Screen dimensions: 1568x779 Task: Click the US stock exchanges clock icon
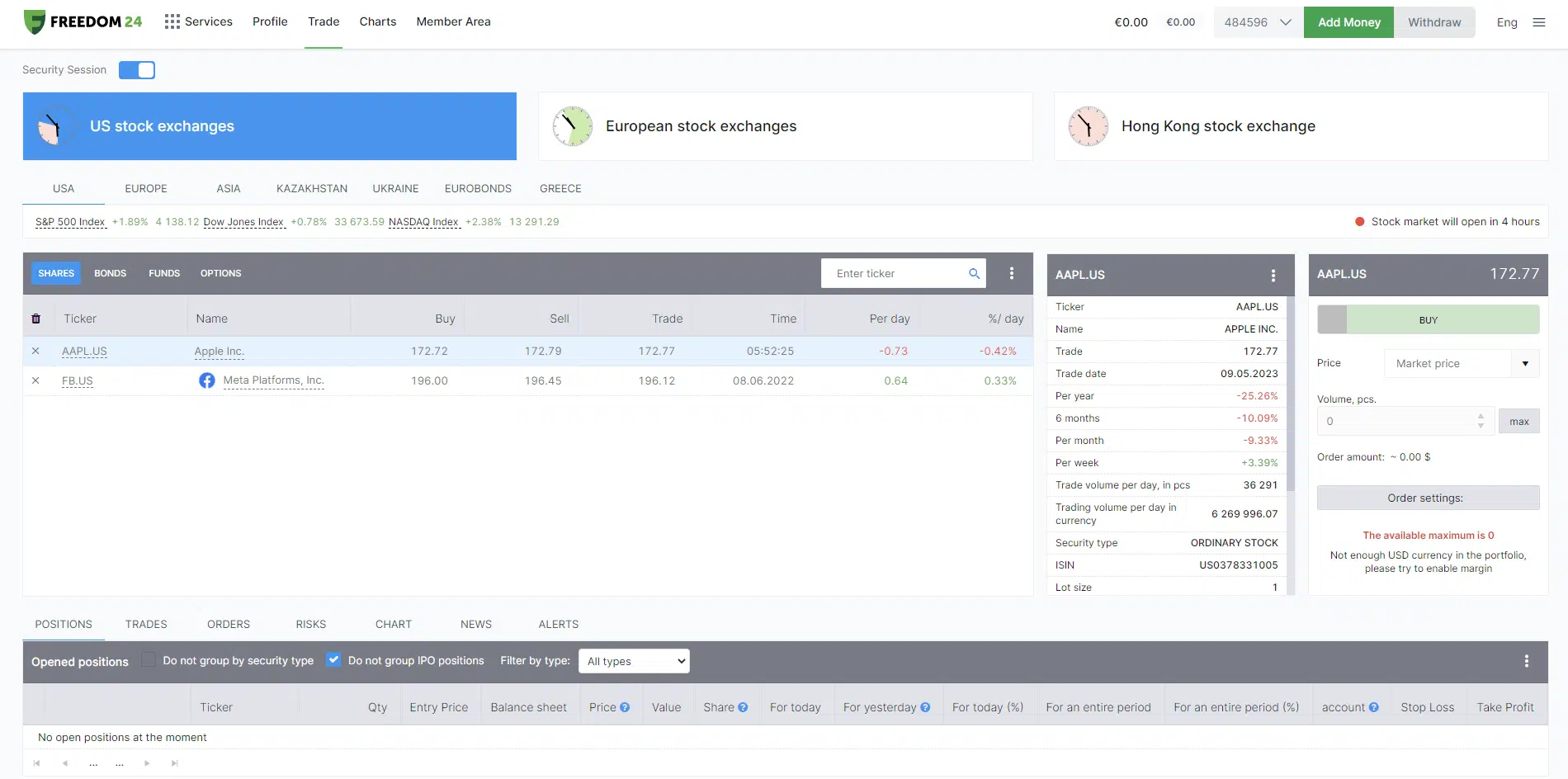coord(57,126)
